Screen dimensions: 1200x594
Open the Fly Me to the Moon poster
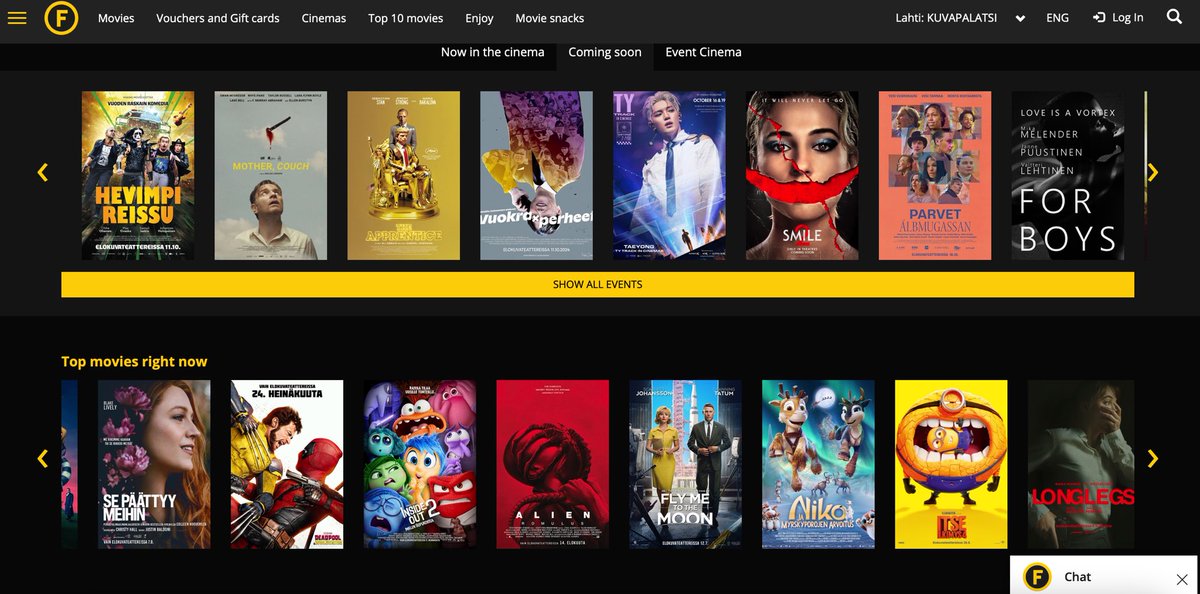[686, 464]
